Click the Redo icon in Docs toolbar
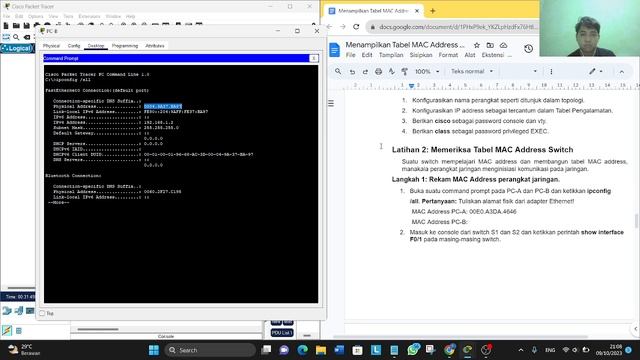The width and height of the screenshot is (640, 360). (x=365, y=71)
